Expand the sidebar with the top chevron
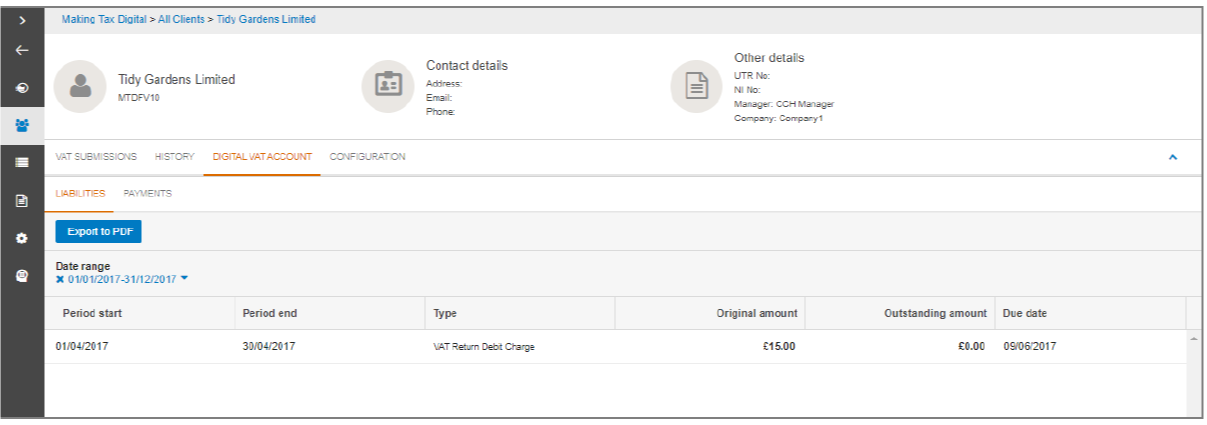The image size is (1207, 425). coord(22,20)
